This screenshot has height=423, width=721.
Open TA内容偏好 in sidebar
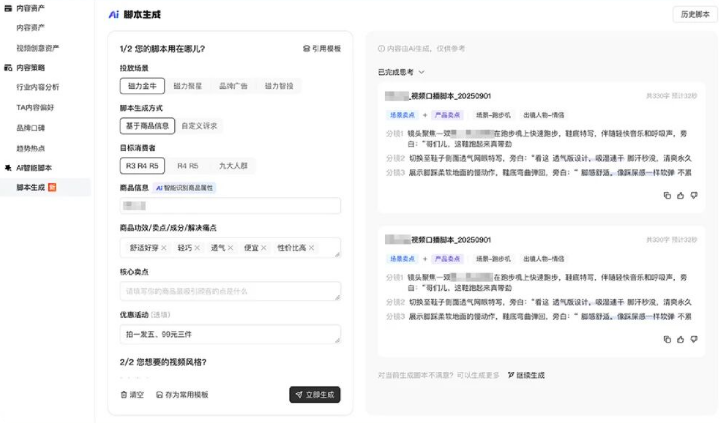click(35, 107)
